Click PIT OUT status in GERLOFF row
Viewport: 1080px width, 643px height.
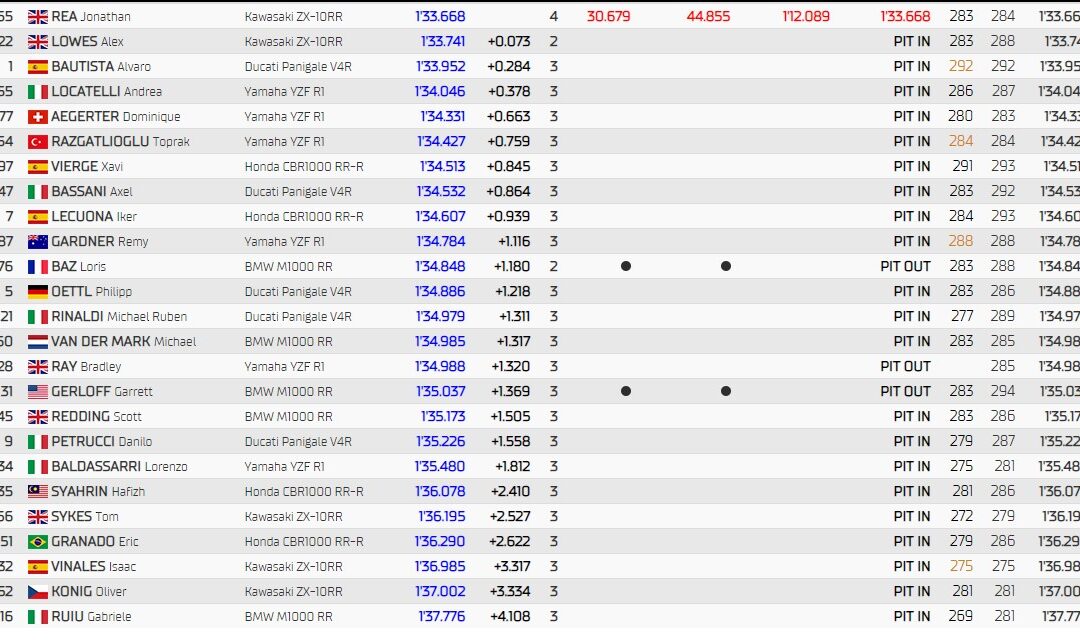click(905, 392)
